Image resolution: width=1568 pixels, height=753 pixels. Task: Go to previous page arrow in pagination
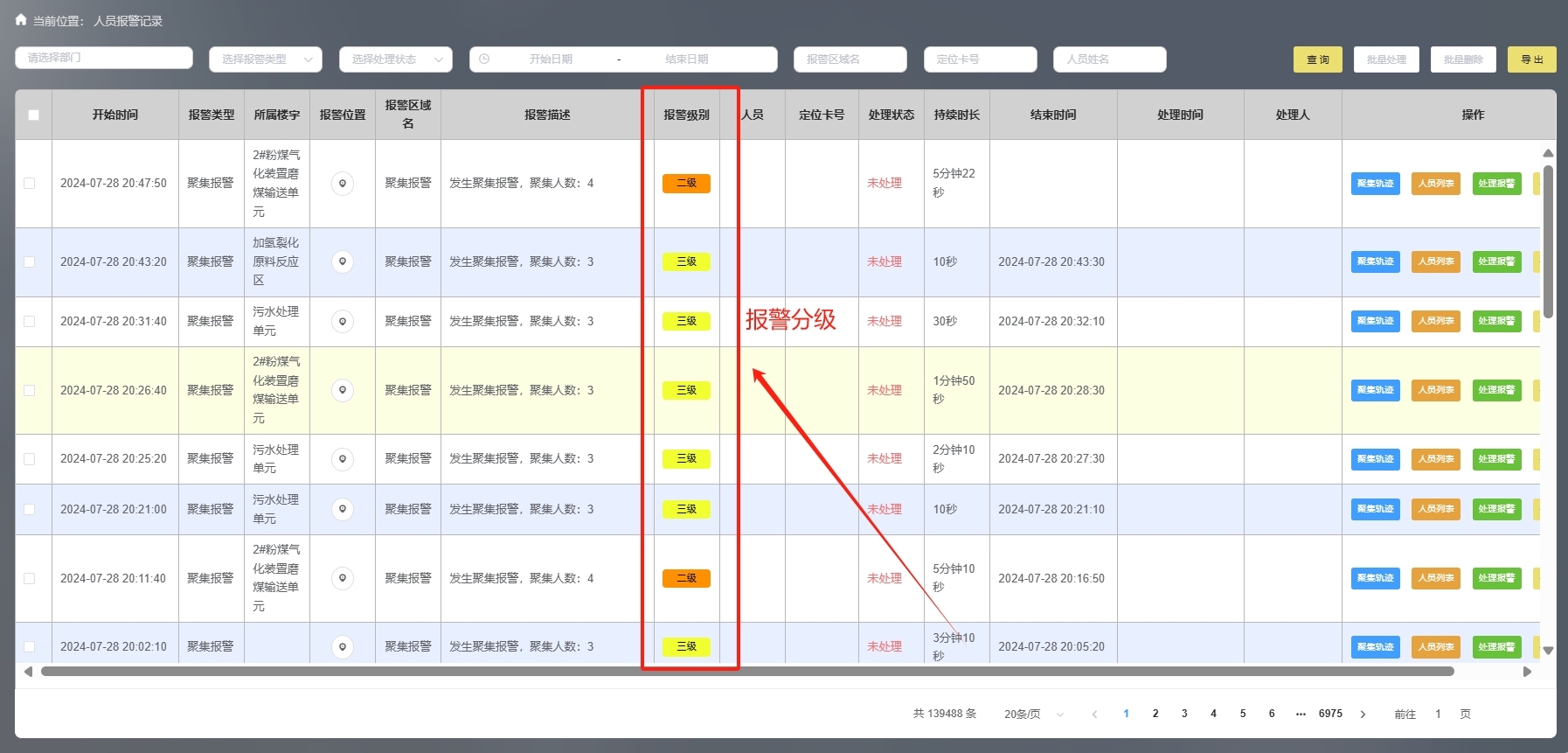[1094, 715]
